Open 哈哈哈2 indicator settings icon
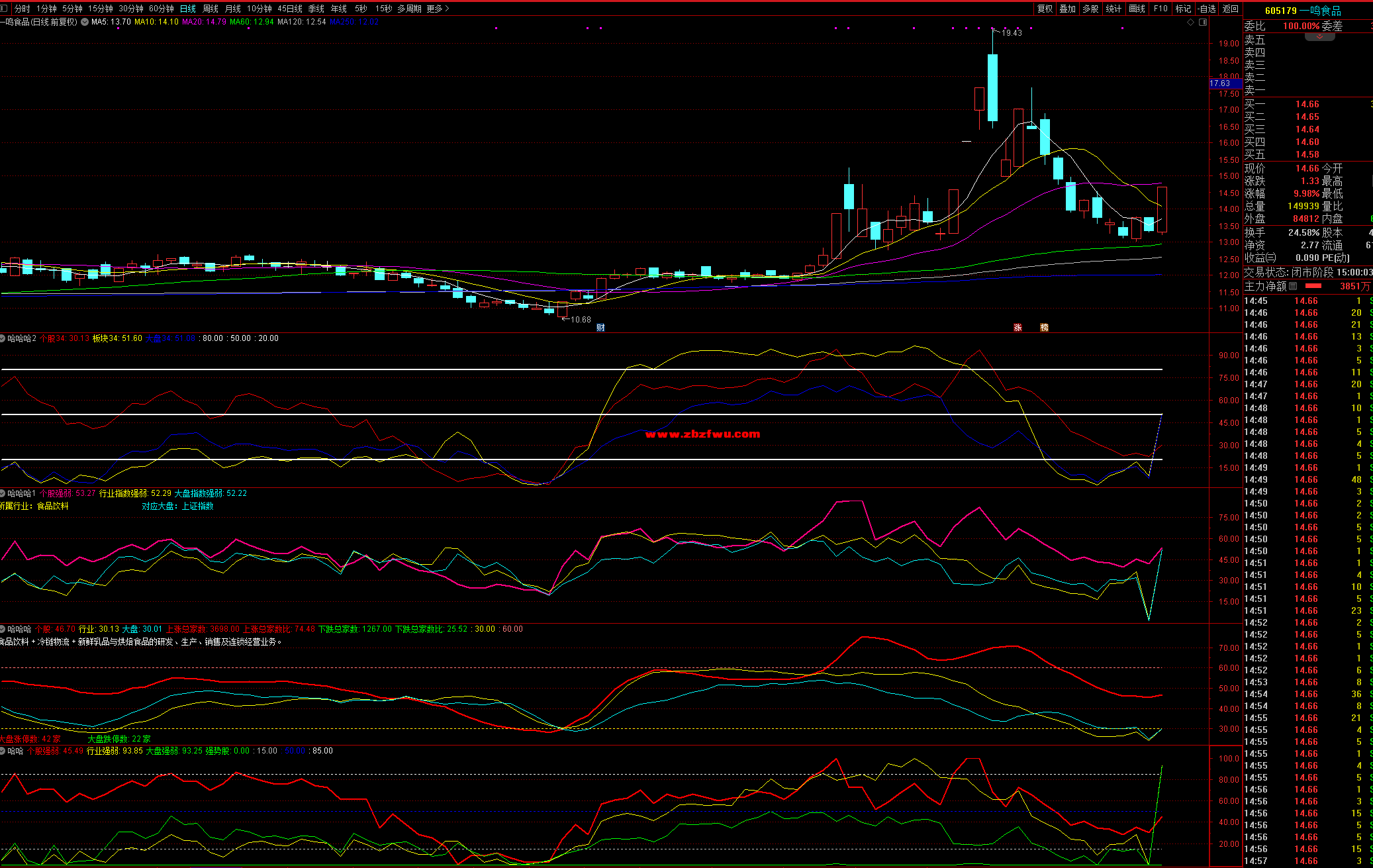The height and width of the screenshot is (868, 1373). (3, 338)
